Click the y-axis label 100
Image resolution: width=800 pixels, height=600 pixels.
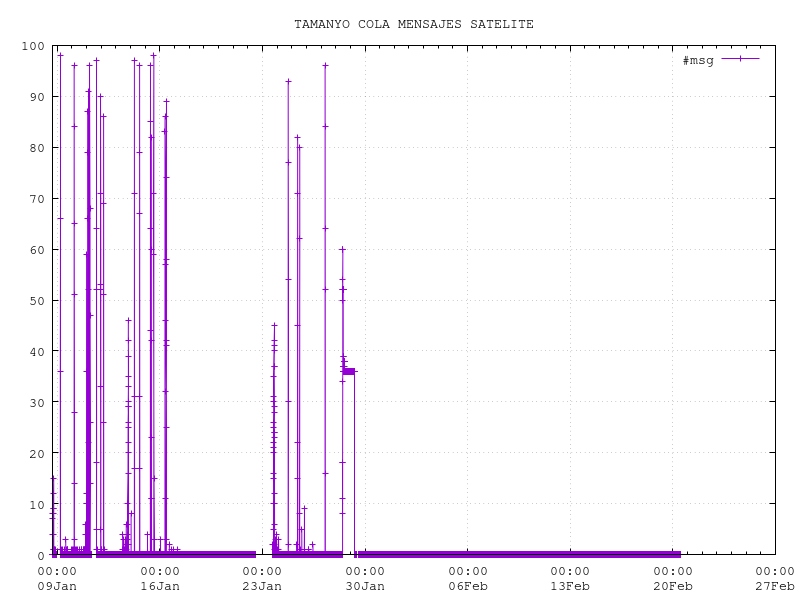point(33,46)
